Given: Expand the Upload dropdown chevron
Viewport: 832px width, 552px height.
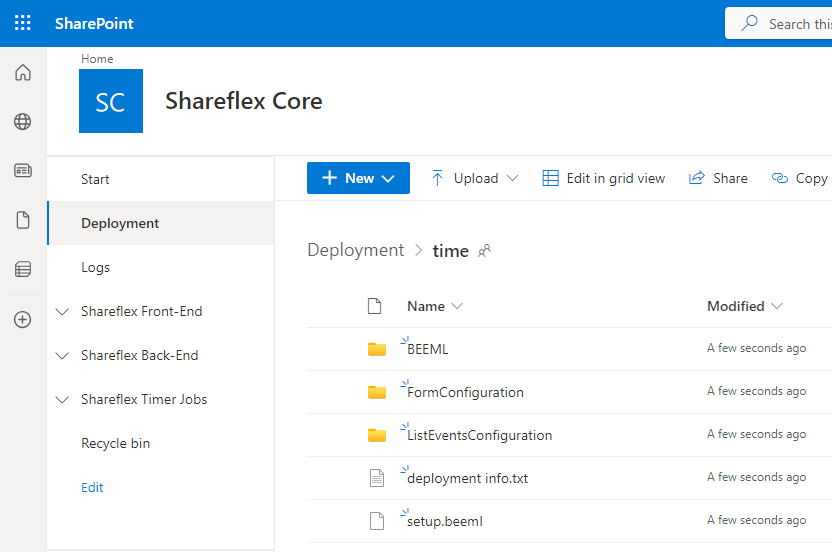Looking at the screenshot, I should coord(512,178).
